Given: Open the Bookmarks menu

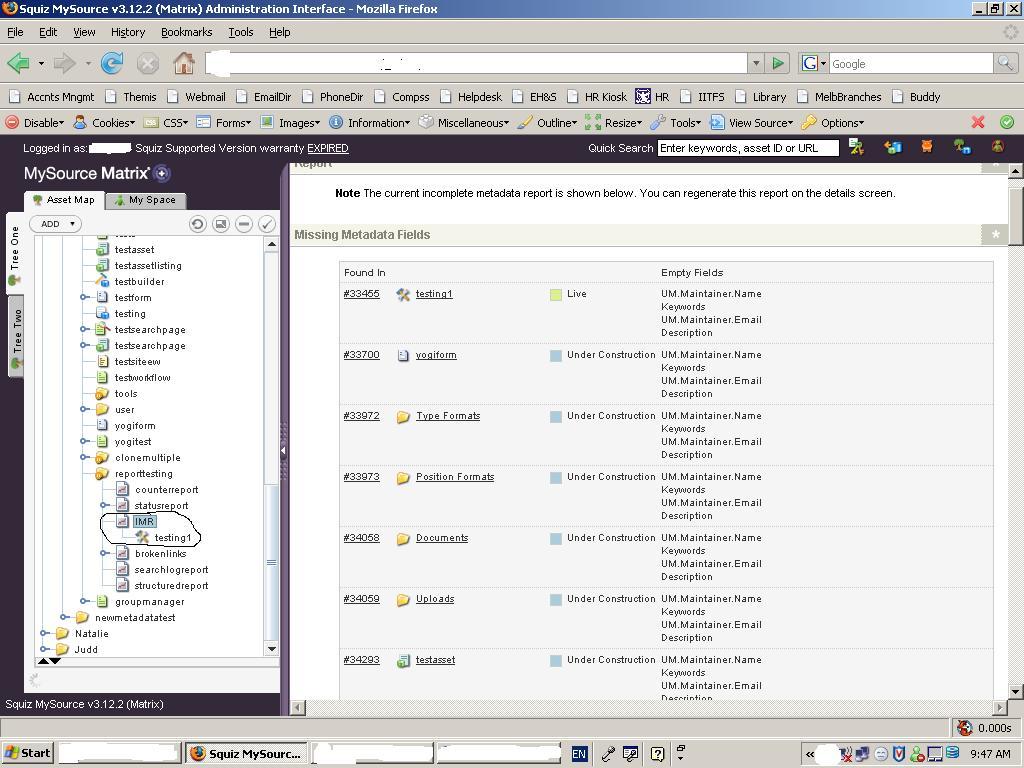Looking at the screenshot, I should [x=187, y=32].
